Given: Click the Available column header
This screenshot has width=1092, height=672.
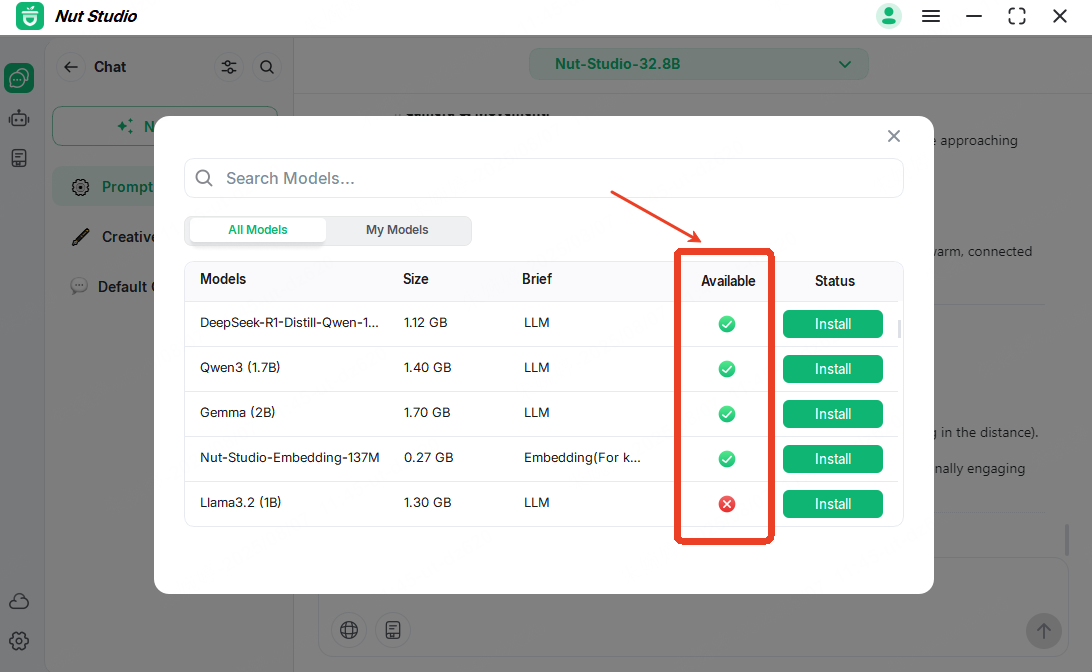Looking at the screenshot, I should [728, 281].
